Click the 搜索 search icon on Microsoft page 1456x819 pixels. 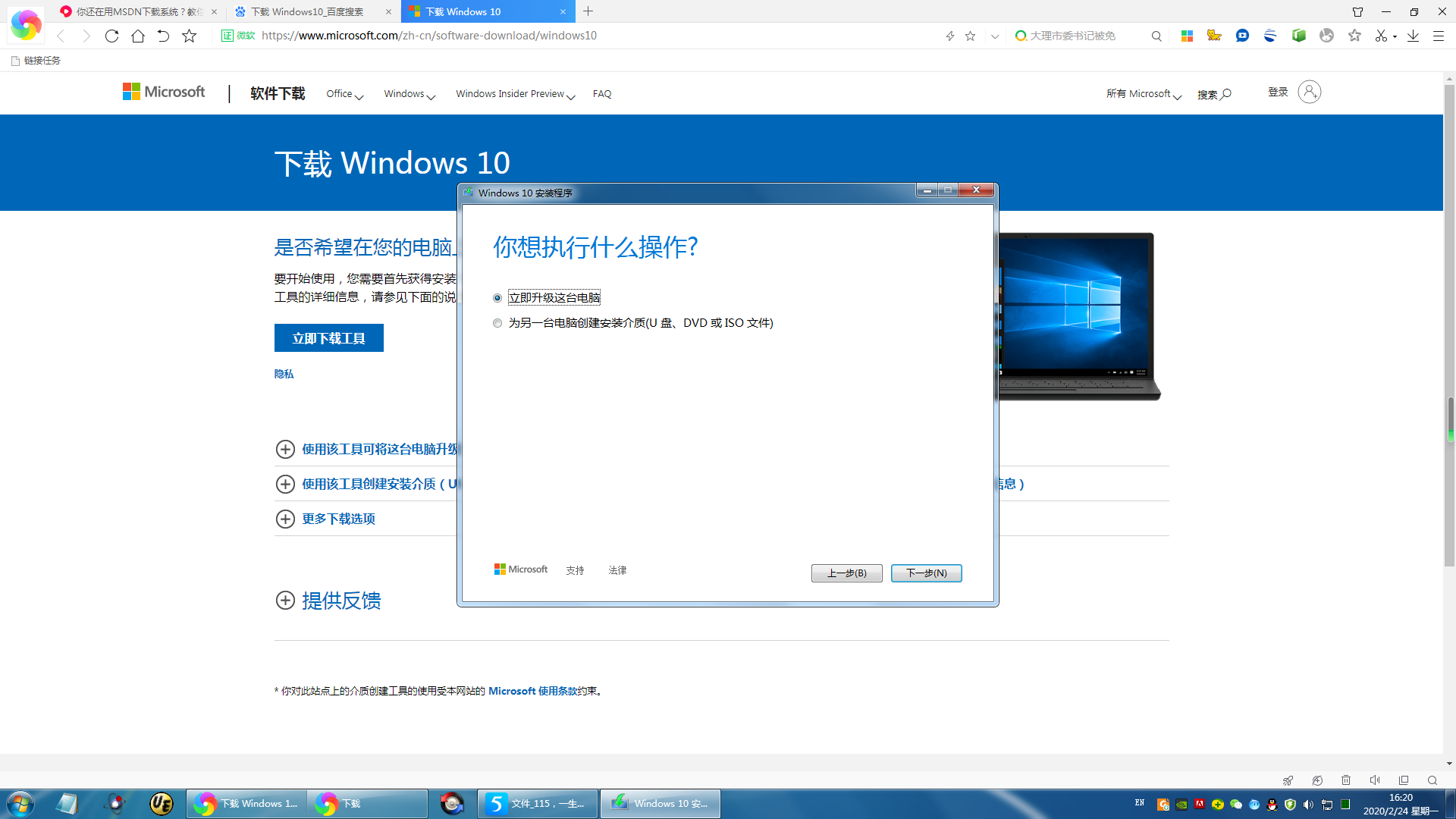point(1214,94)
